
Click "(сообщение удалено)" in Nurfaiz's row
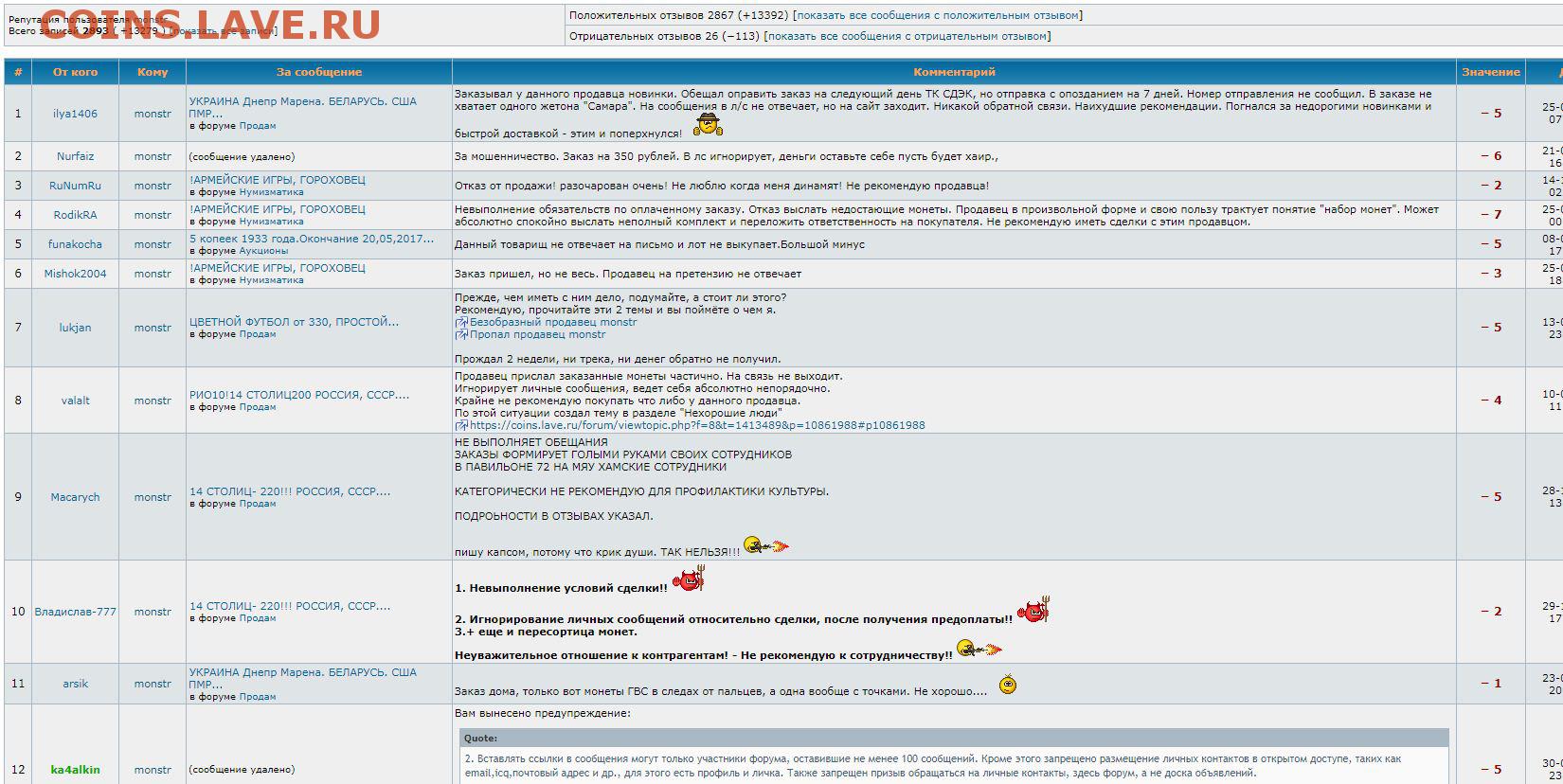[x=242, y=156]
